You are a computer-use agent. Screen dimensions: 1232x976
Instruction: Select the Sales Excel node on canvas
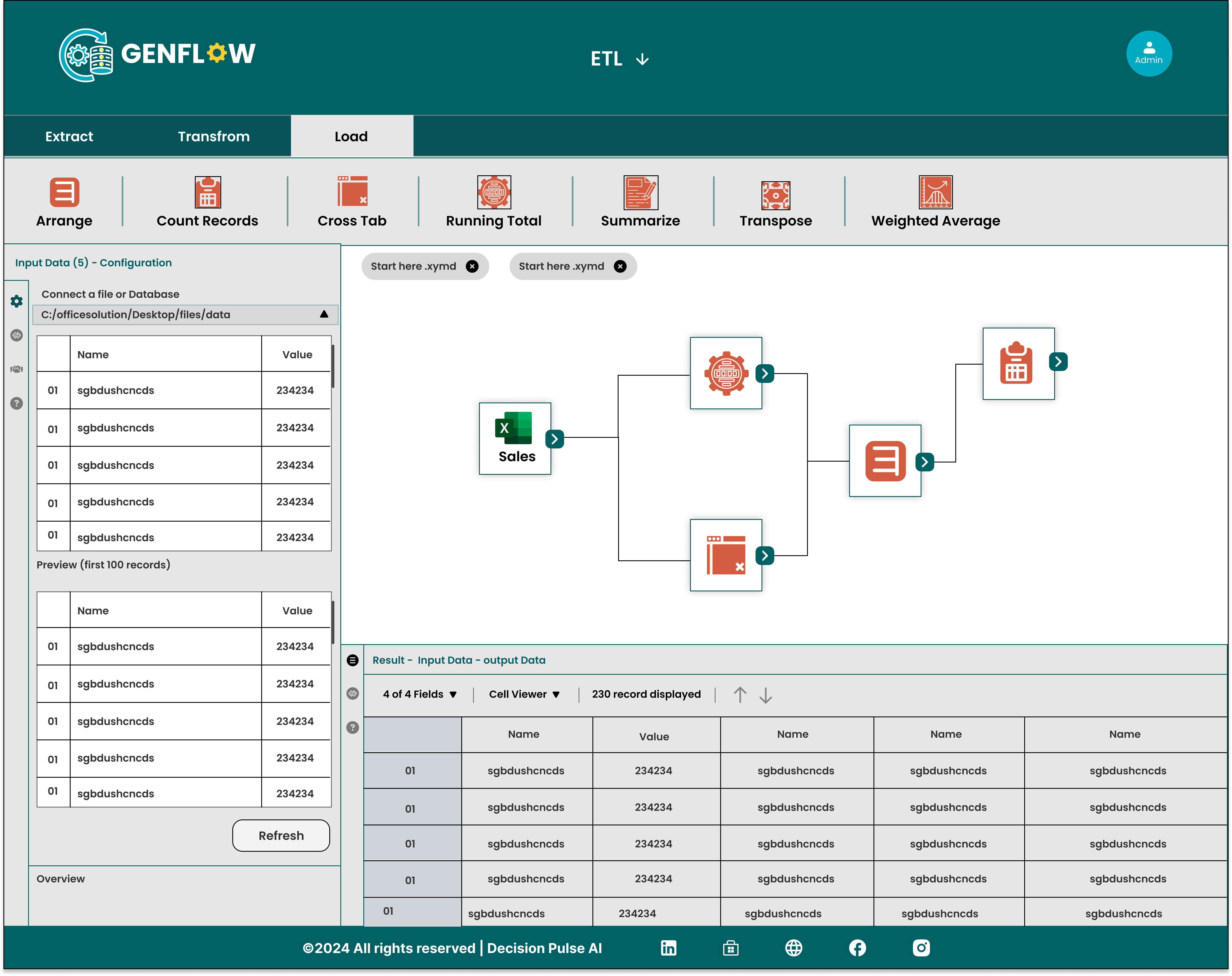click(x=515, y=438)
